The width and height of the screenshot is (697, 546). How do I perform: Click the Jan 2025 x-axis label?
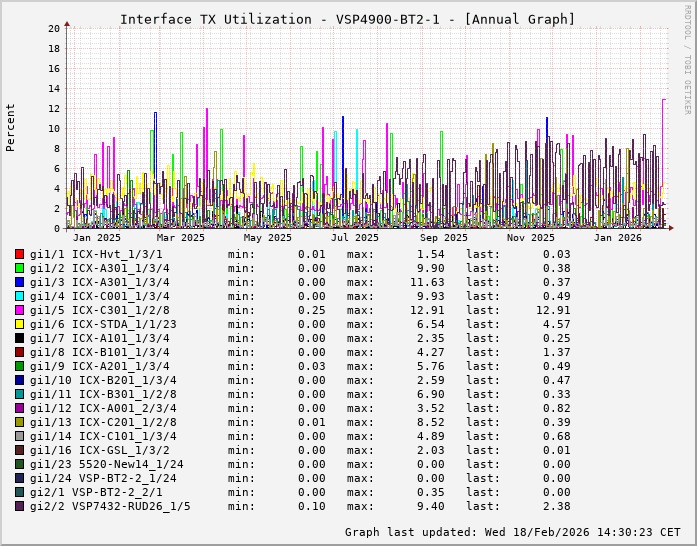tap(97, 238)
